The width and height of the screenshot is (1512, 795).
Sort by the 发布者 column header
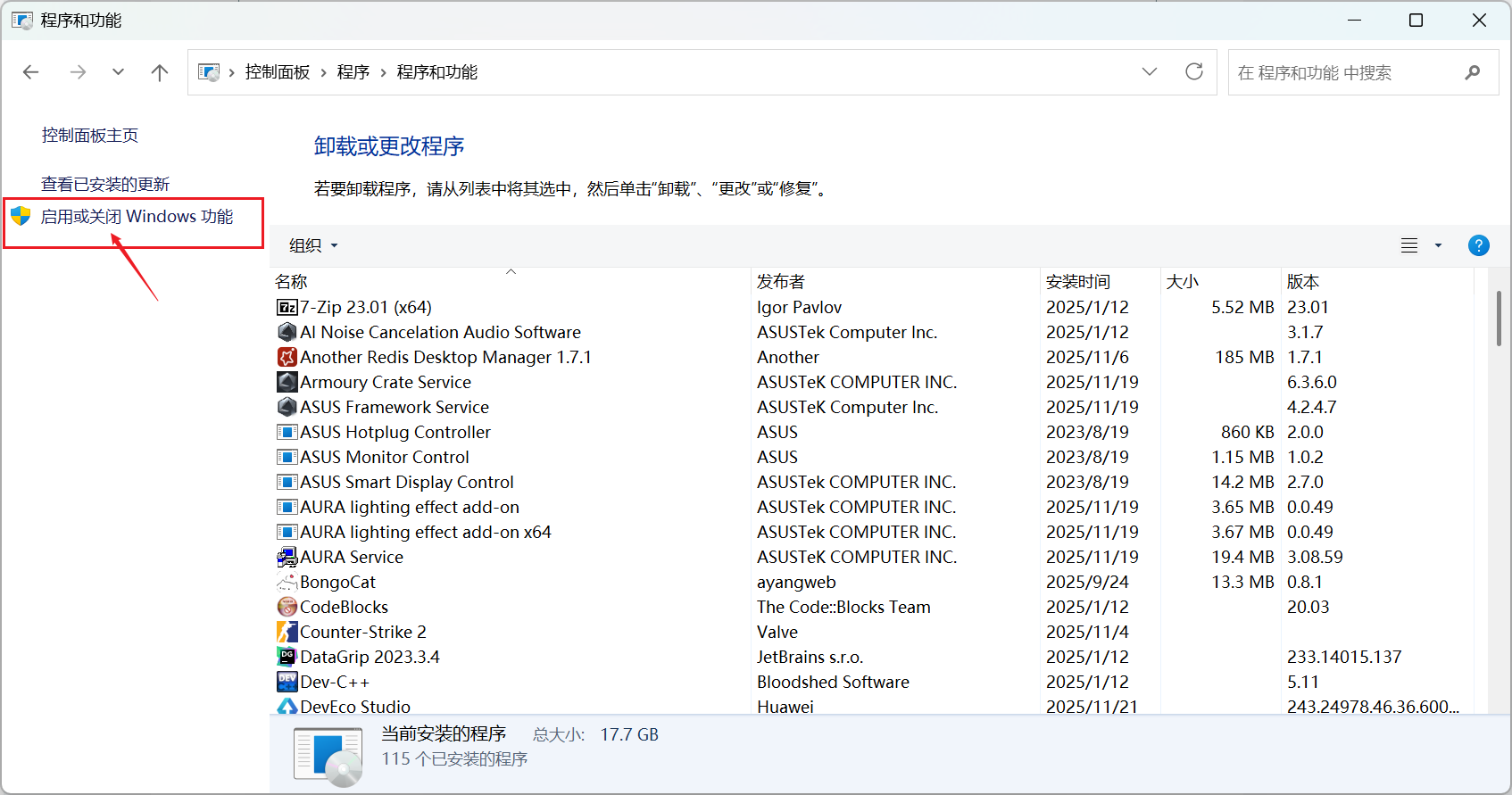click(x=895, y=281)
